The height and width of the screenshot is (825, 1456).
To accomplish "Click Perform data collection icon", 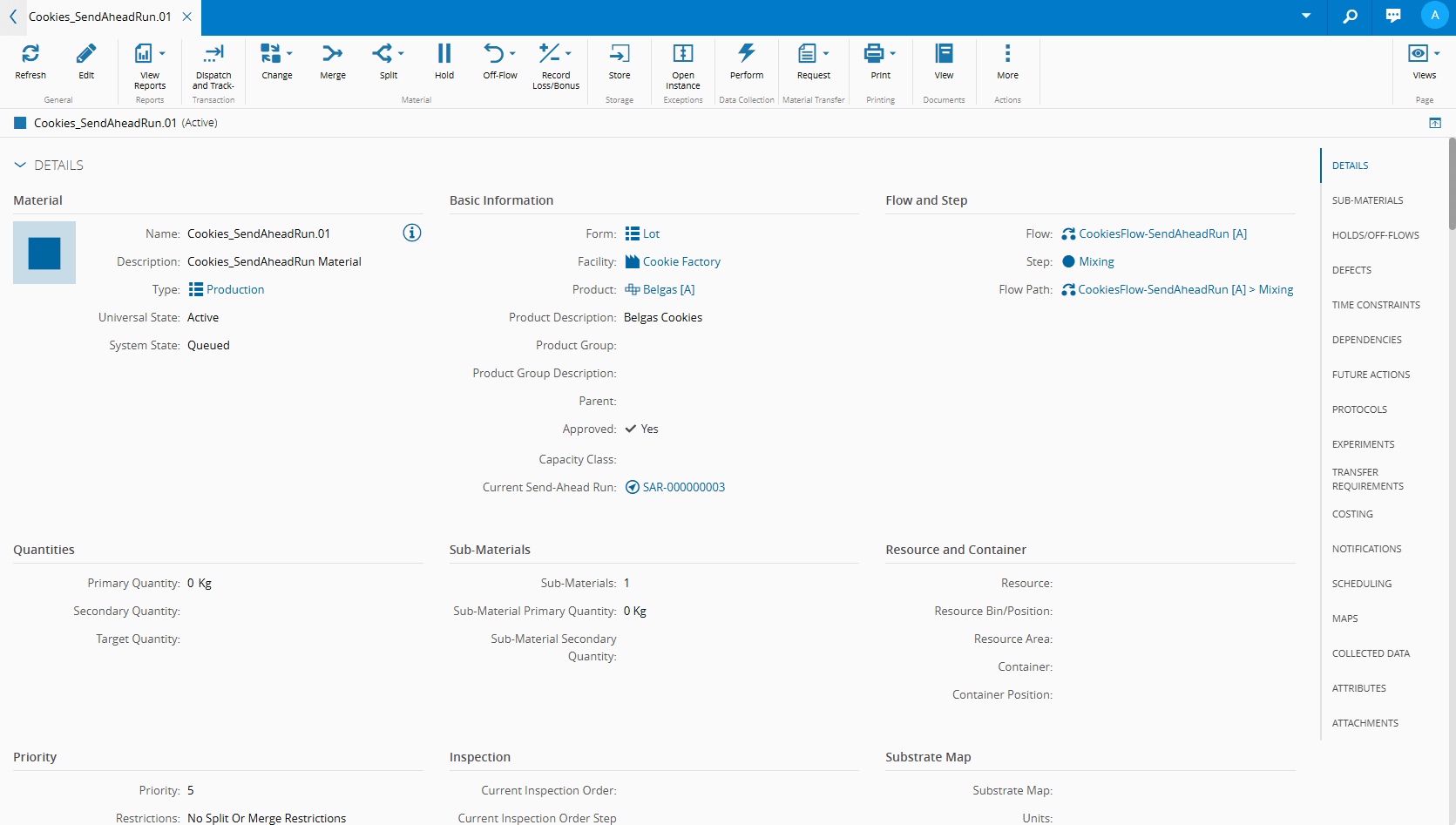I will [x=746, y=54].
